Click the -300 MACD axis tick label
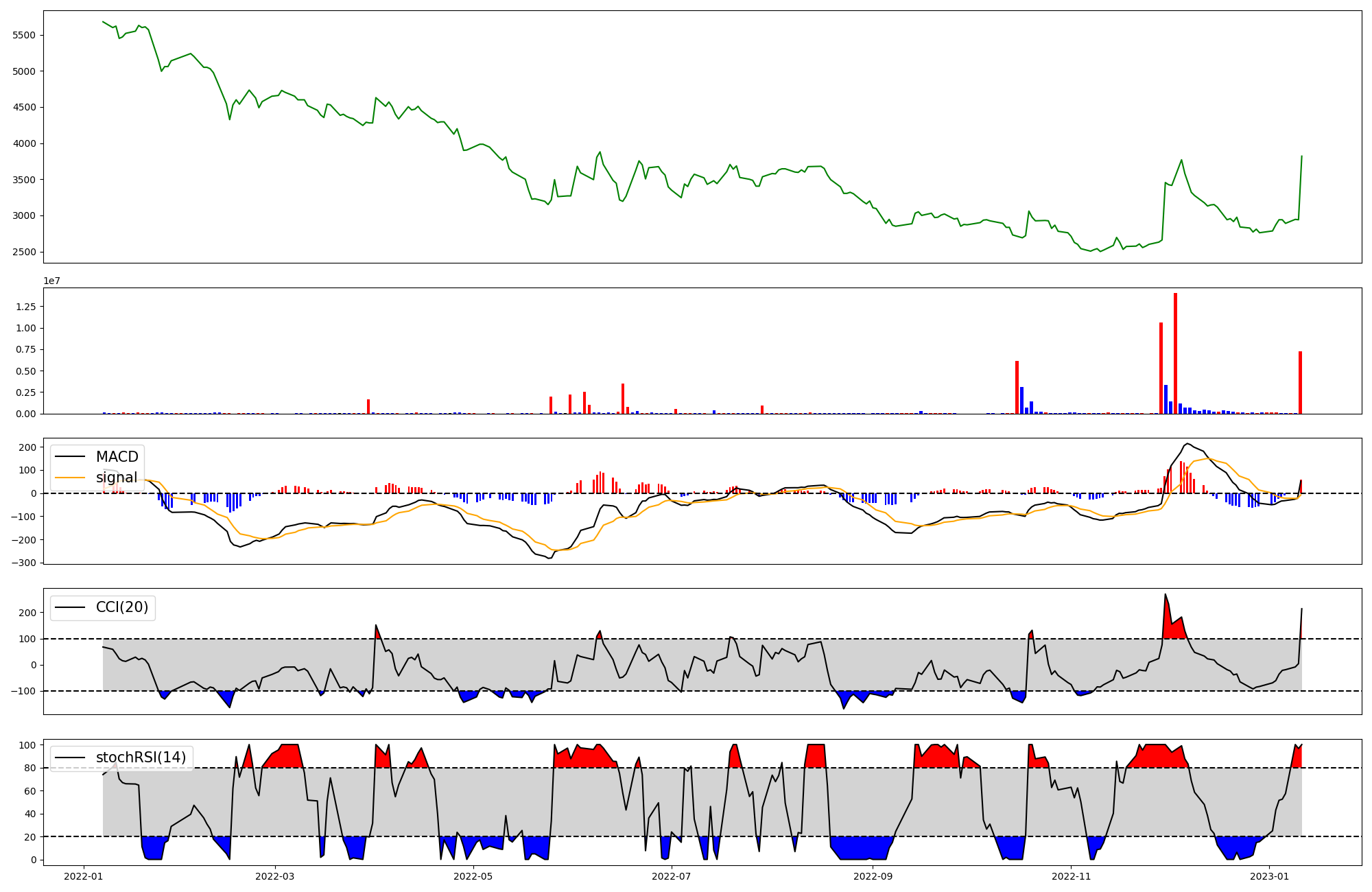 point(23,563)
